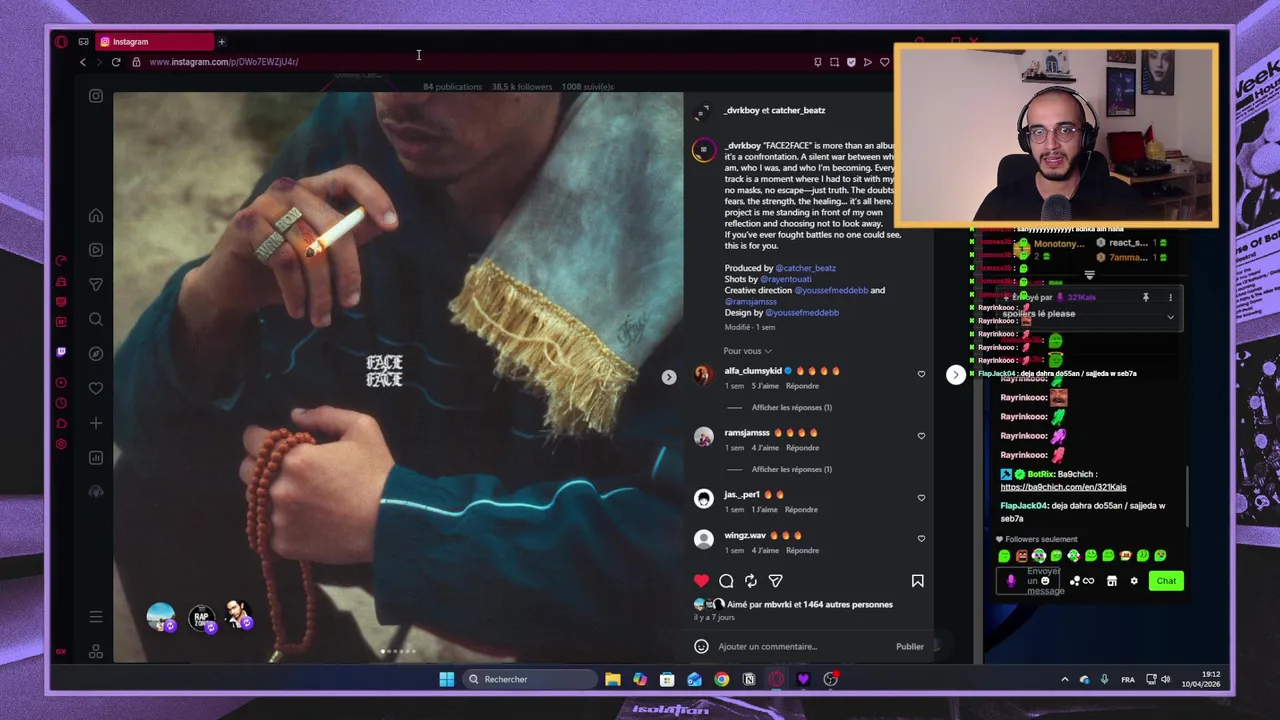Open the chat shop store icon

click(x=1111, y=581)
